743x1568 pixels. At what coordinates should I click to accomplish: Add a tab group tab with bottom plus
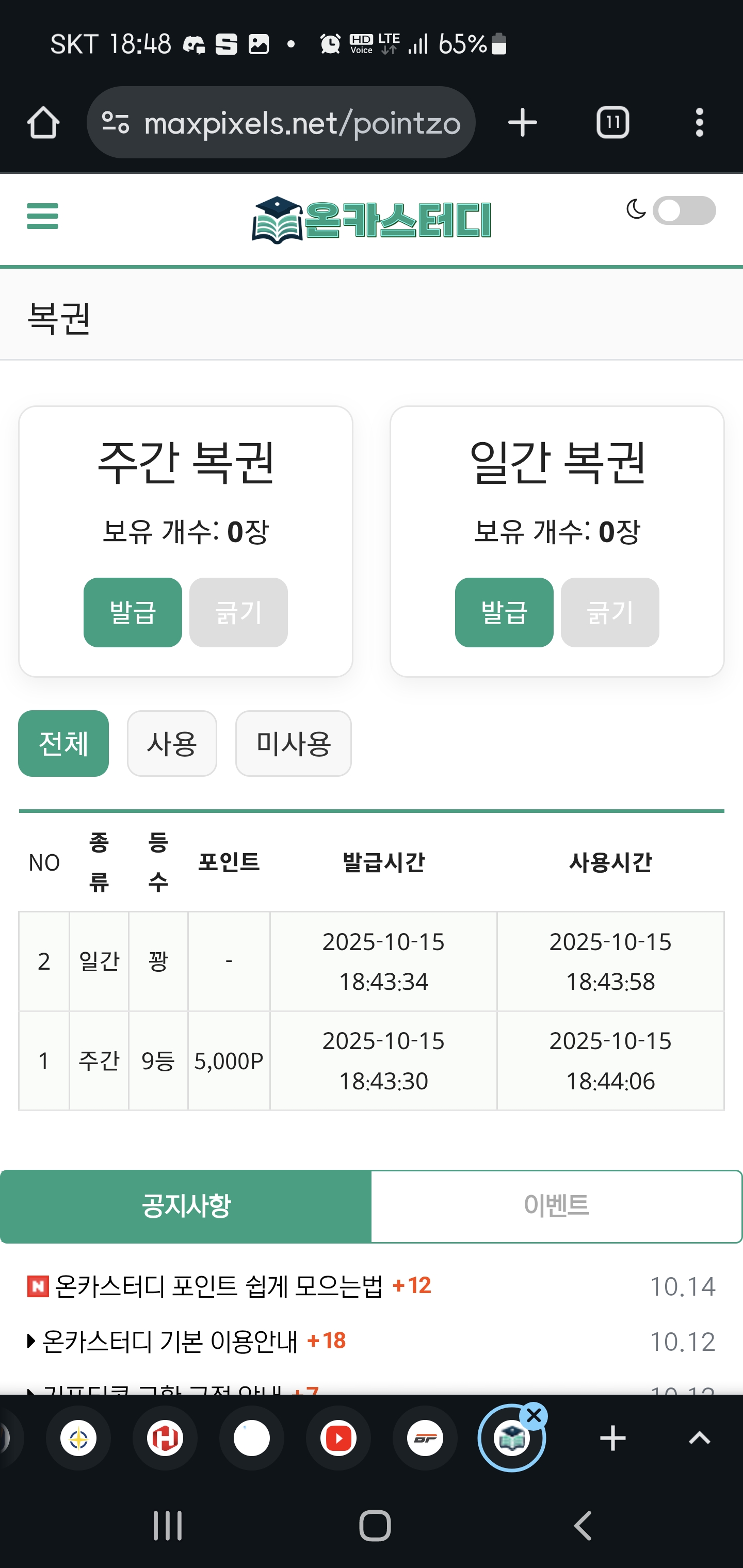click(612, 1439)
